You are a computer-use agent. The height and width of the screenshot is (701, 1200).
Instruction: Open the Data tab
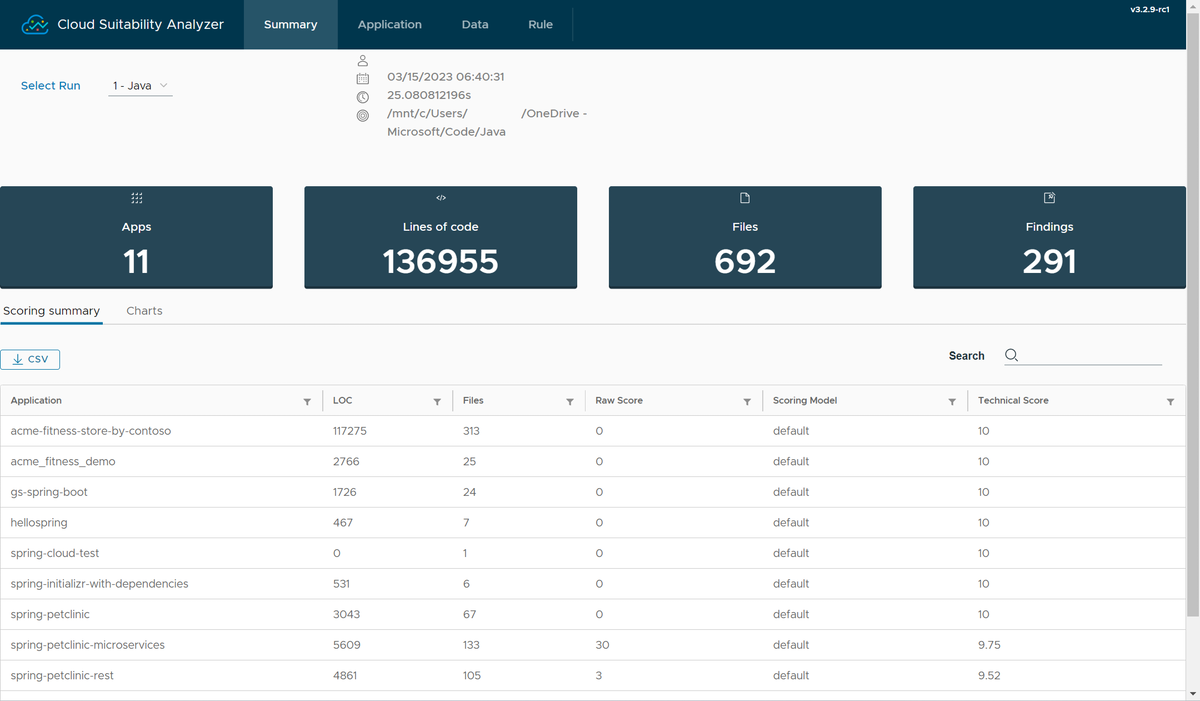[x=475, y=24]
